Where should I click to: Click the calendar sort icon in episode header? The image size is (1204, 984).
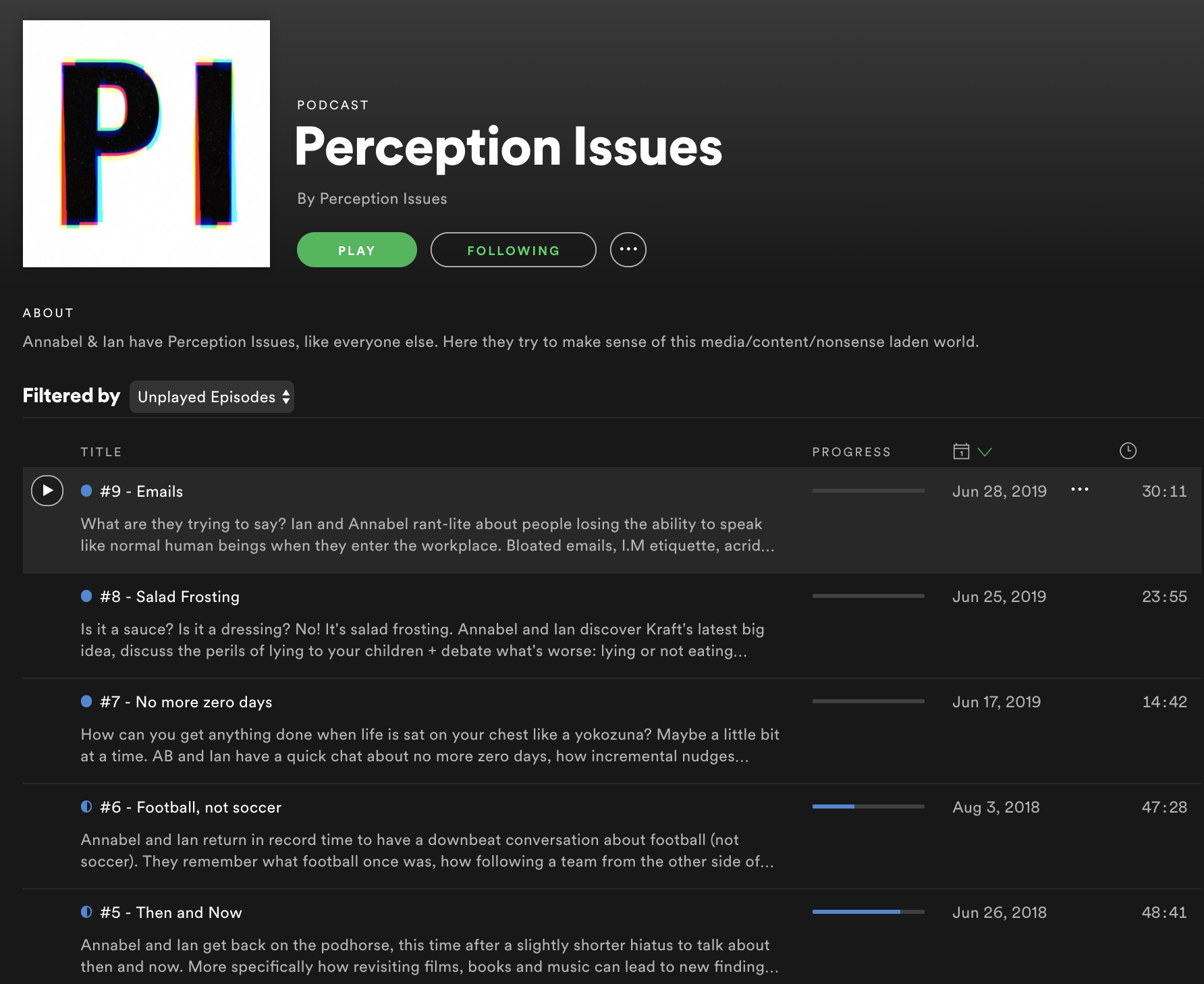(x=961, y=451)
